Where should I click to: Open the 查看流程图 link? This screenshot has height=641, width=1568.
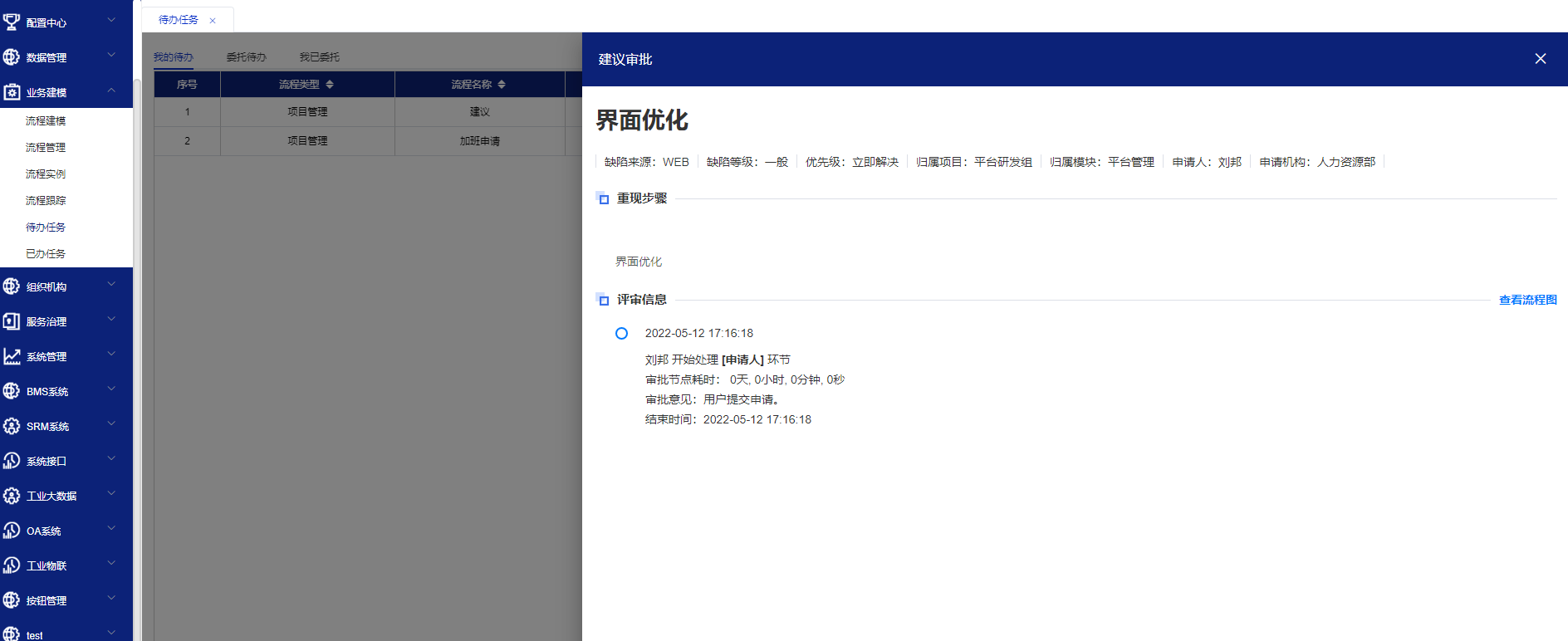[1527, 300]
